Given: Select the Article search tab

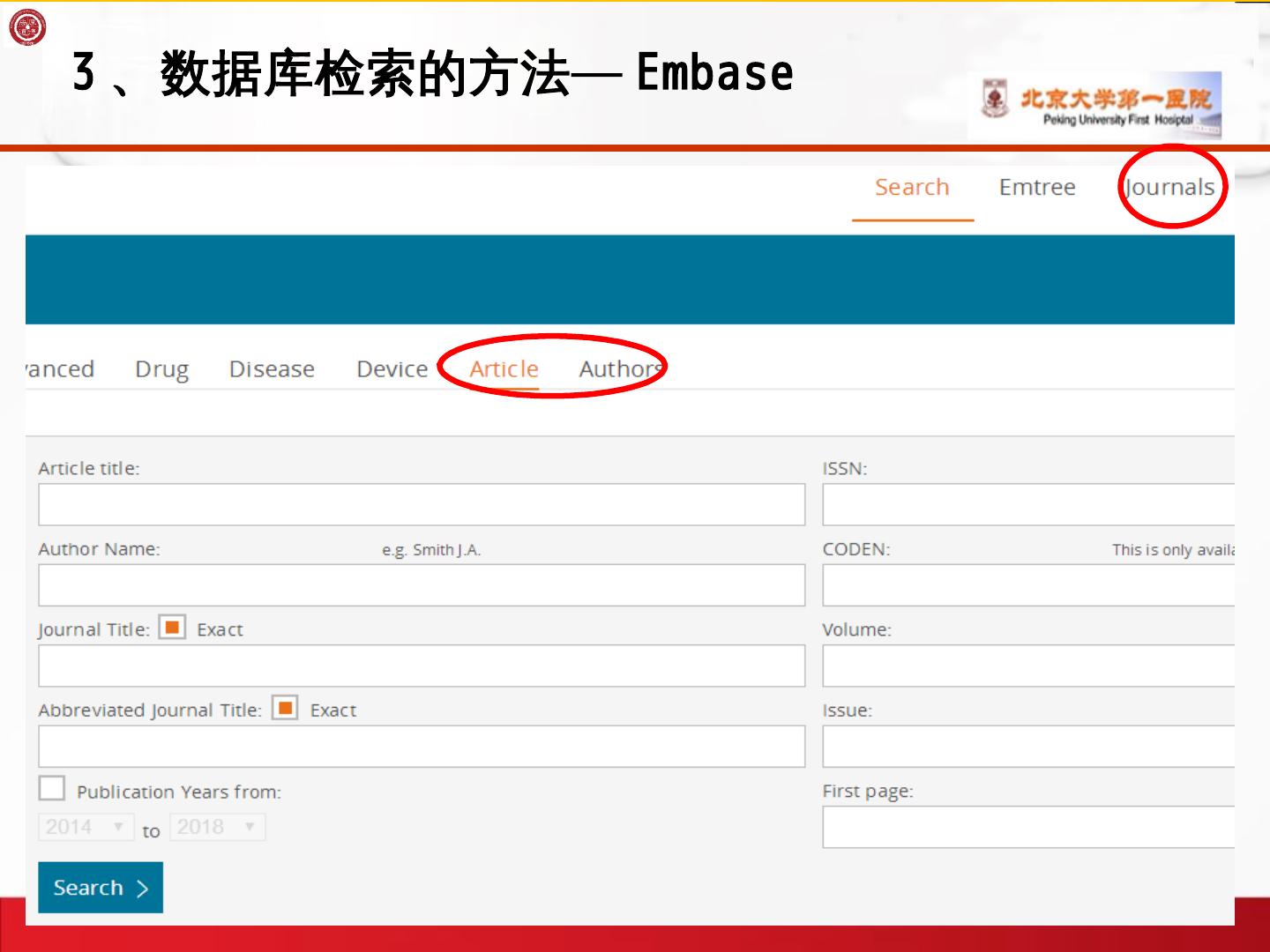Looking at the screenshot, I should tap(504, 368).
